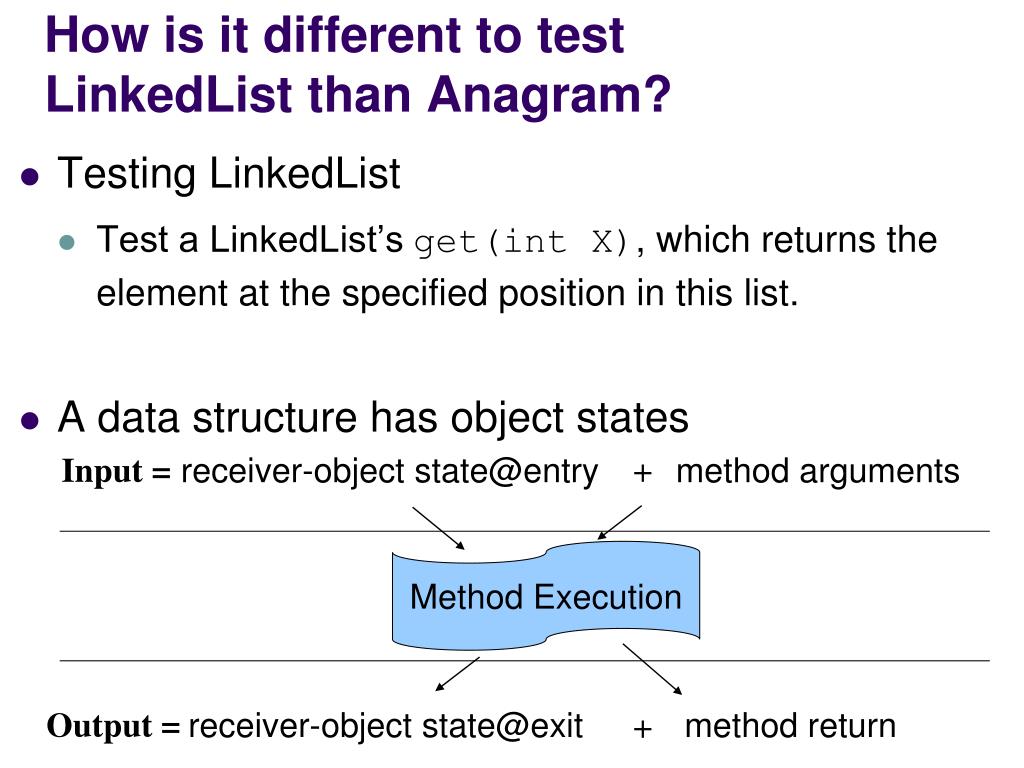The width and height of the screenshot is (1024, 768).
Task: Click the 'method return' text
Action: [790, 726]
